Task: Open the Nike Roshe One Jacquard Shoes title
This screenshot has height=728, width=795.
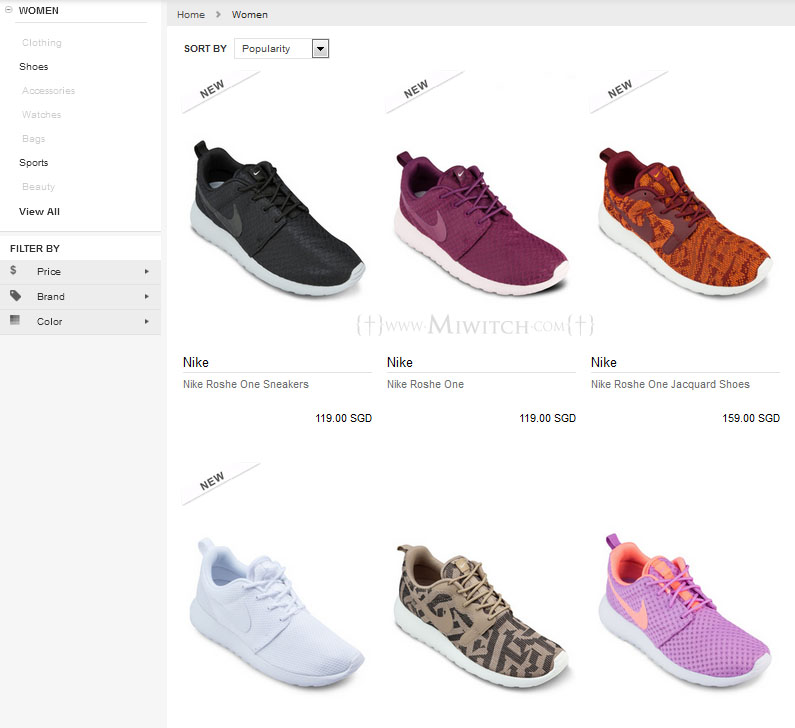Action: [670, 384]
